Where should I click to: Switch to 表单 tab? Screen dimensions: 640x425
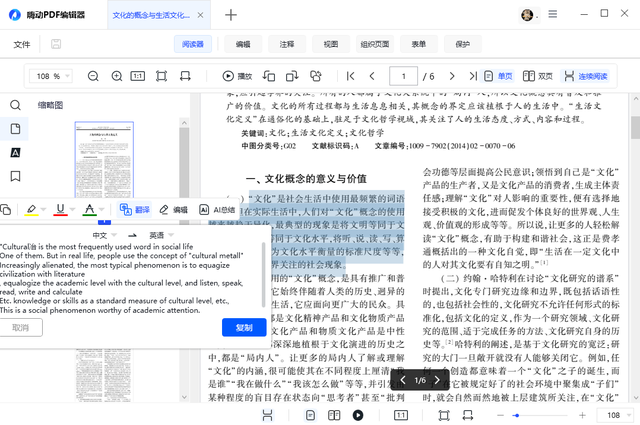(x=419, y=44)
